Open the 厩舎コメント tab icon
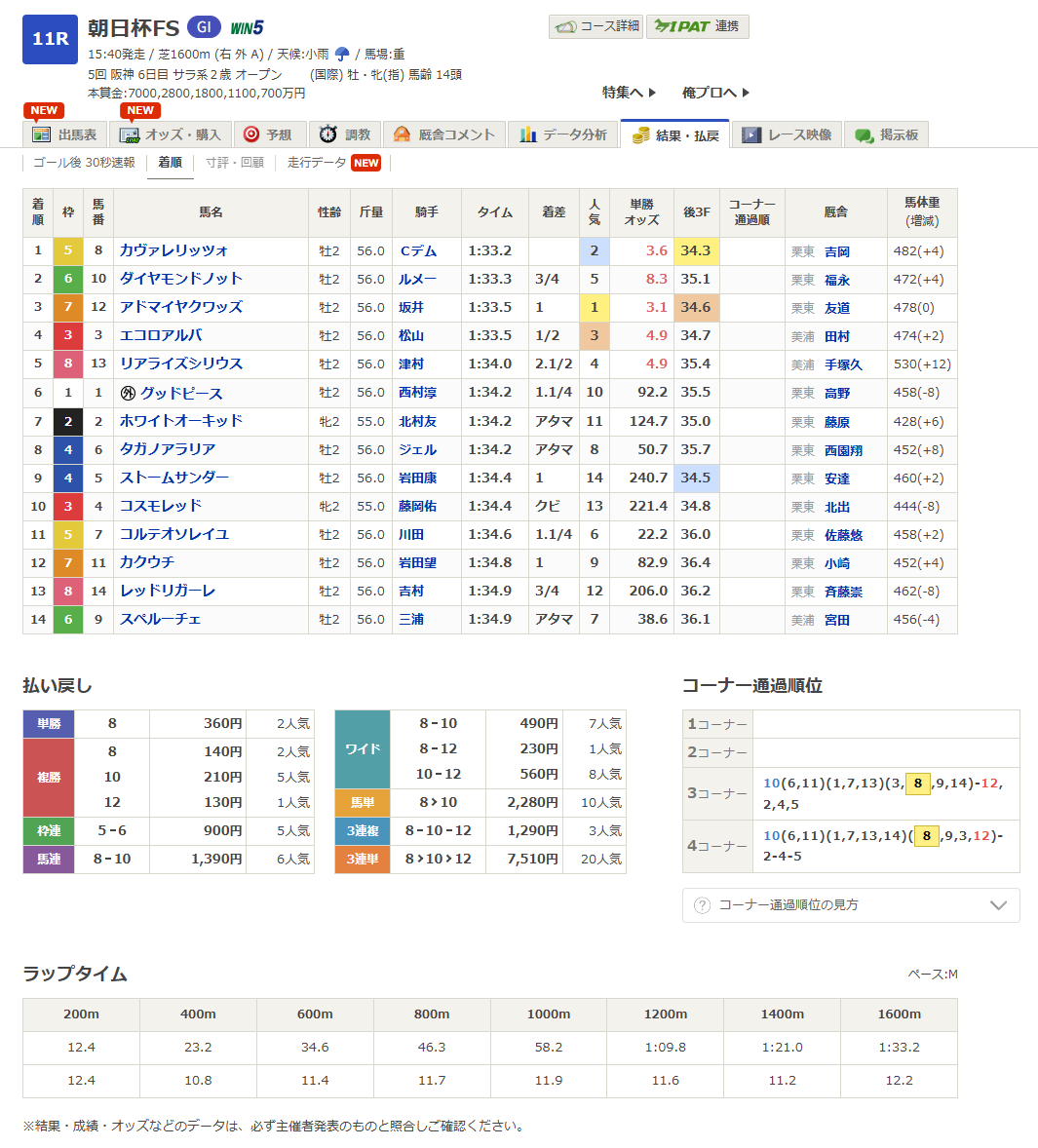The width and height of the screenshot is (1038, 1148). tap(402, 134)
